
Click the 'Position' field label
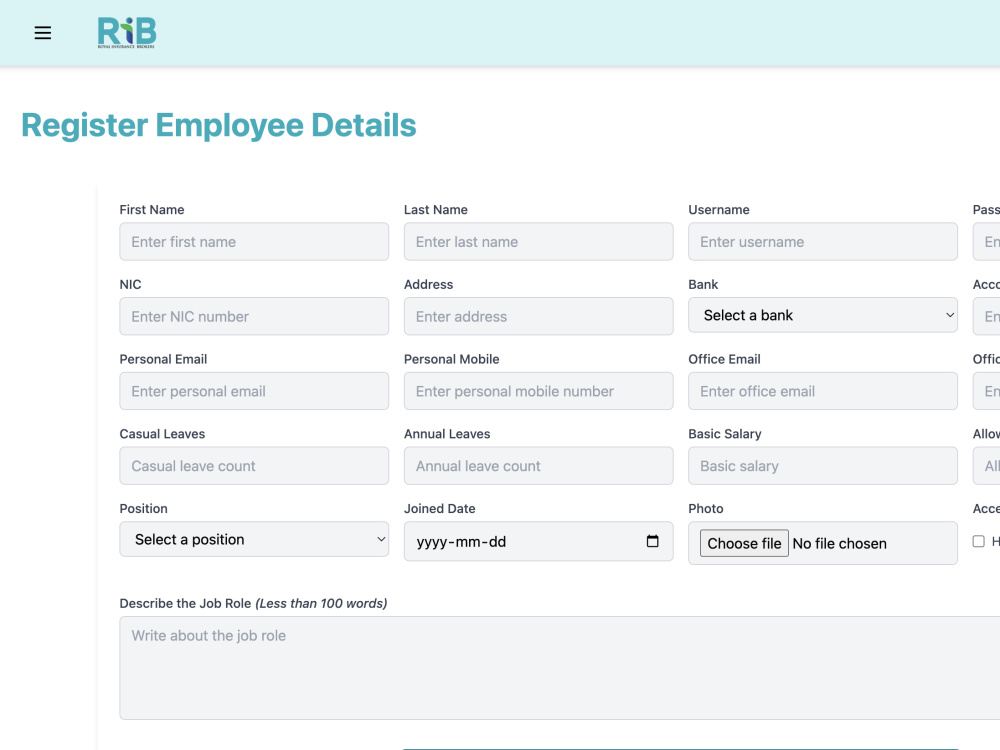point(143,508)
